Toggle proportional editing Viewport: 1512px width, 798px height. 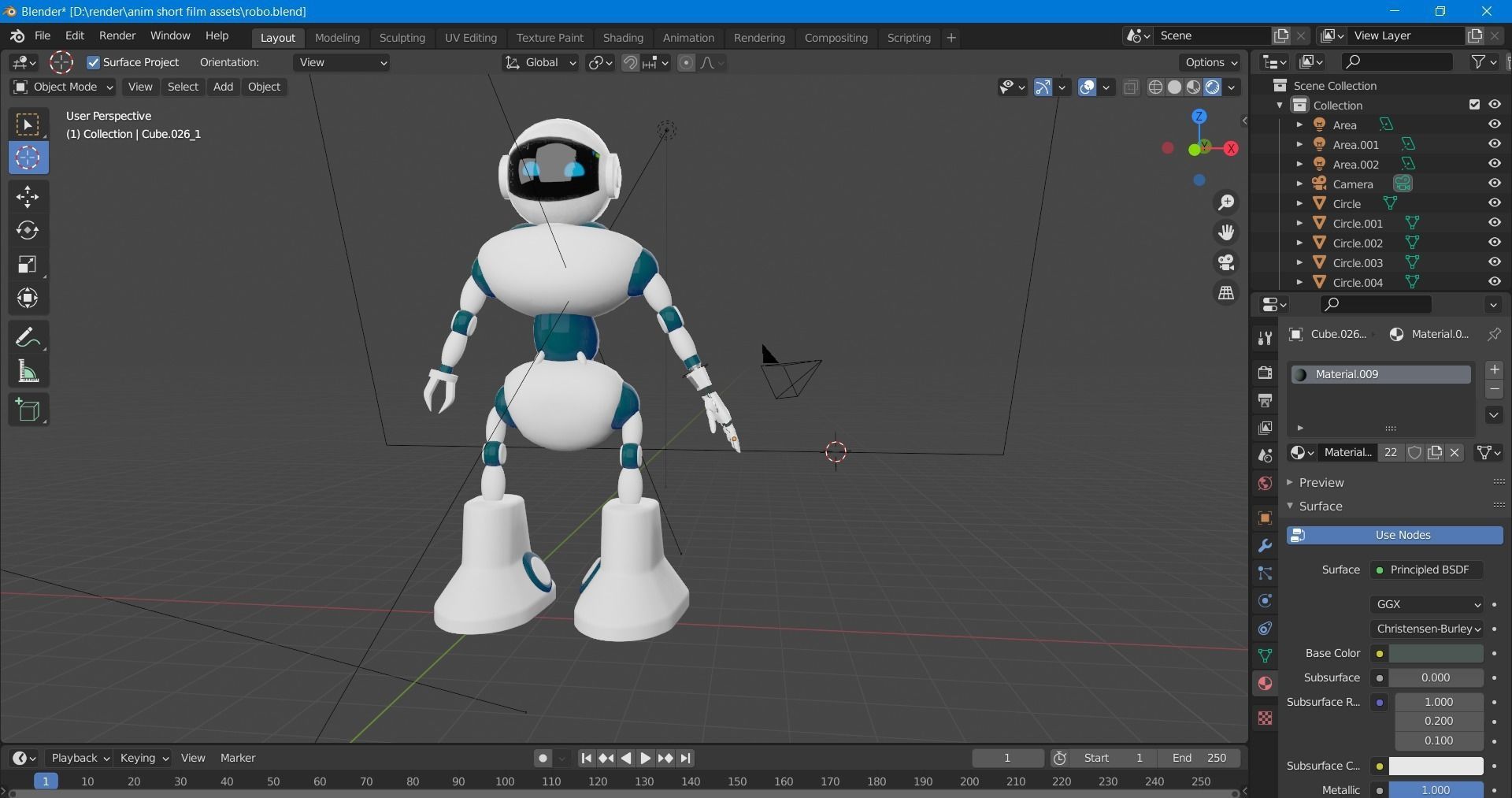(x=686, y=63)
